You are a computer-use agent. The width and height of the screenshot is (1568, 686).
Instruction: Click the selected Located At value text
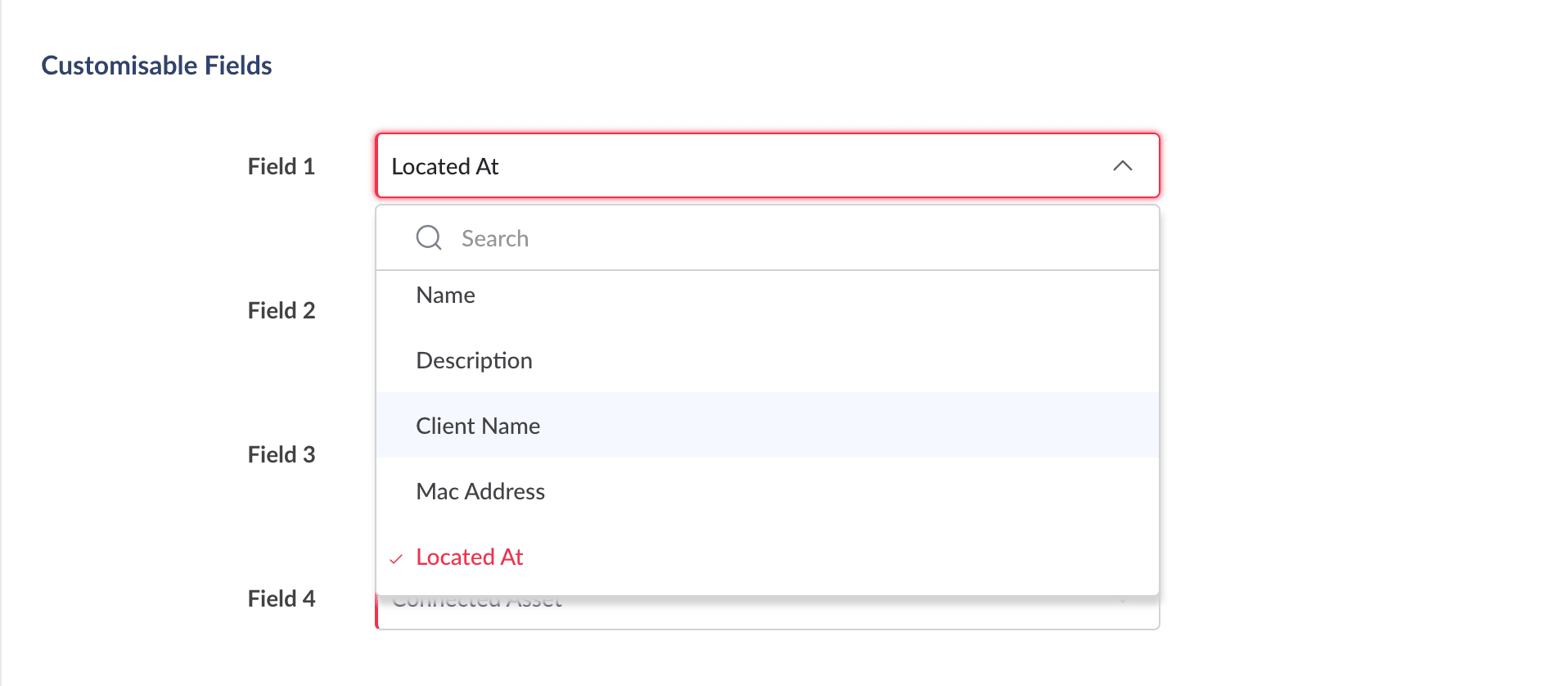[445, 166]
